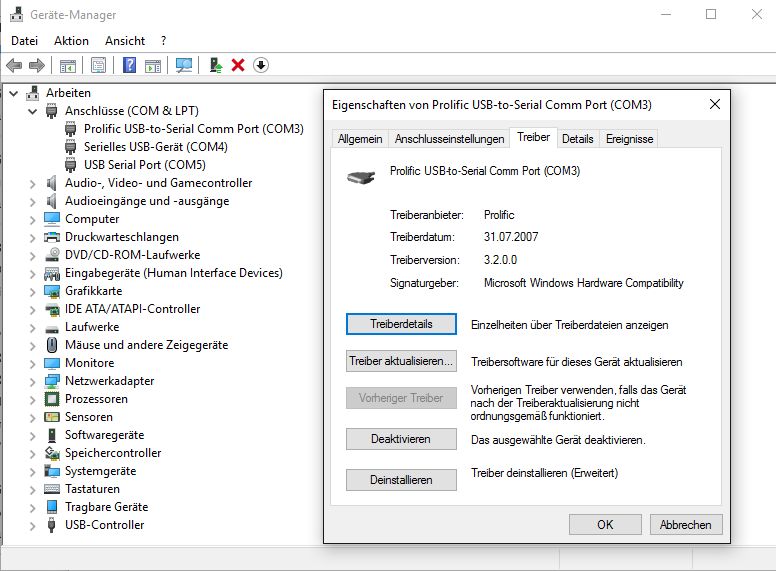This screenshot has height=571, width=776.
Task: Click the USB-Controller plug icon
Action: (x=51, y=525)
